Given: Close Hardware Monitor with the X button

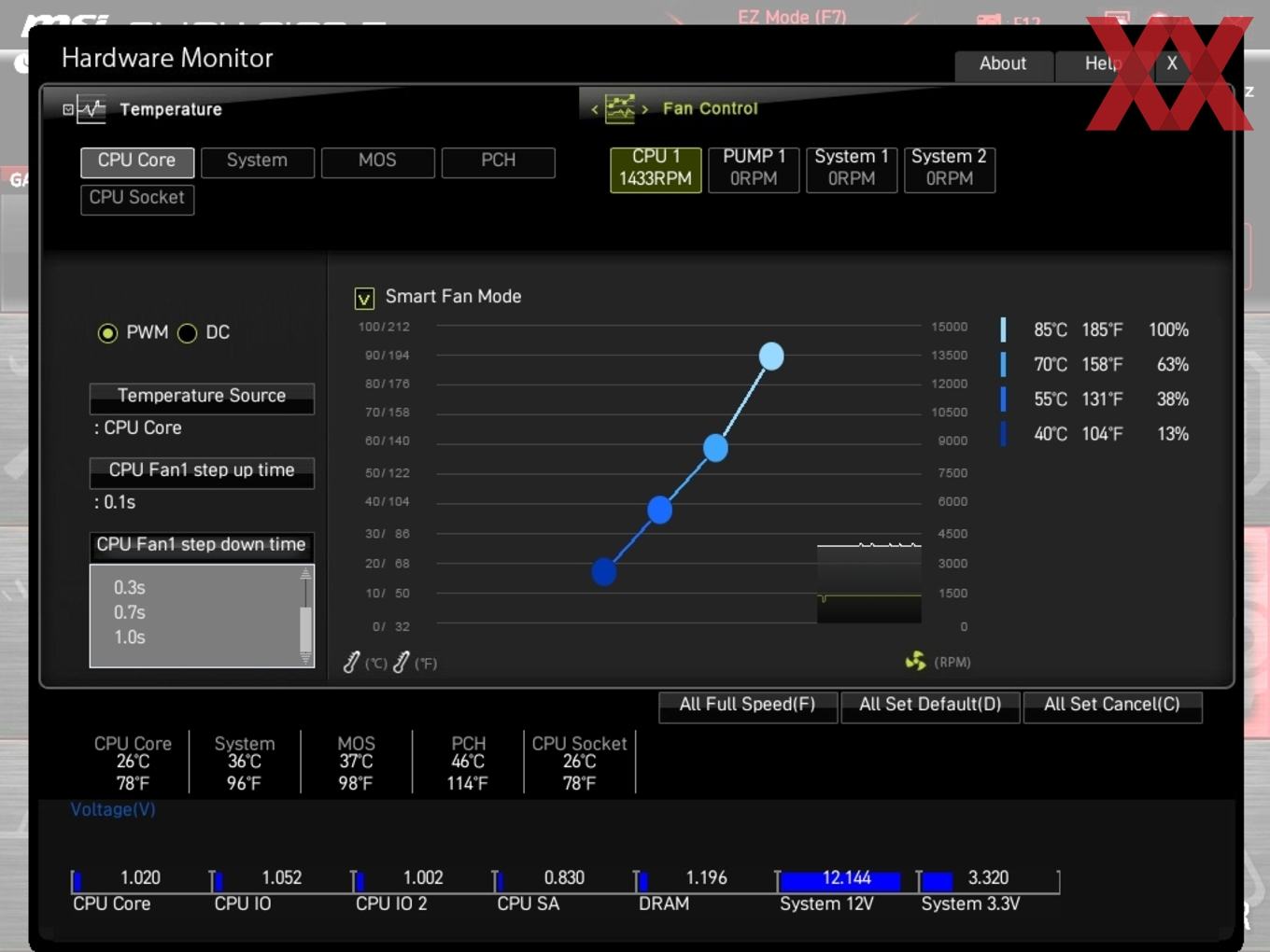Looking at the screenshot, I should (1172, 64).
